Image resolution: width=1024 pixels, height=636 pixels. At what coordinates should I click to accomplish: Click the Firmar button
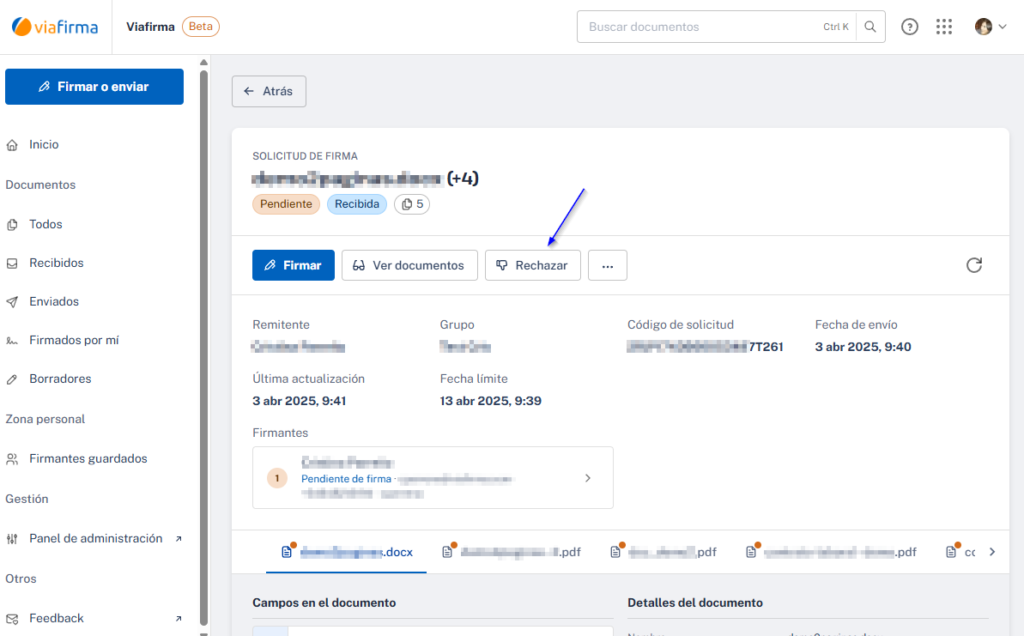coord(293,266)
